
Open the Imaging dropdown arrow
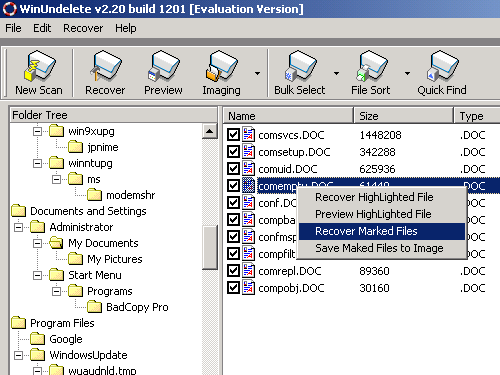(257, 73)
